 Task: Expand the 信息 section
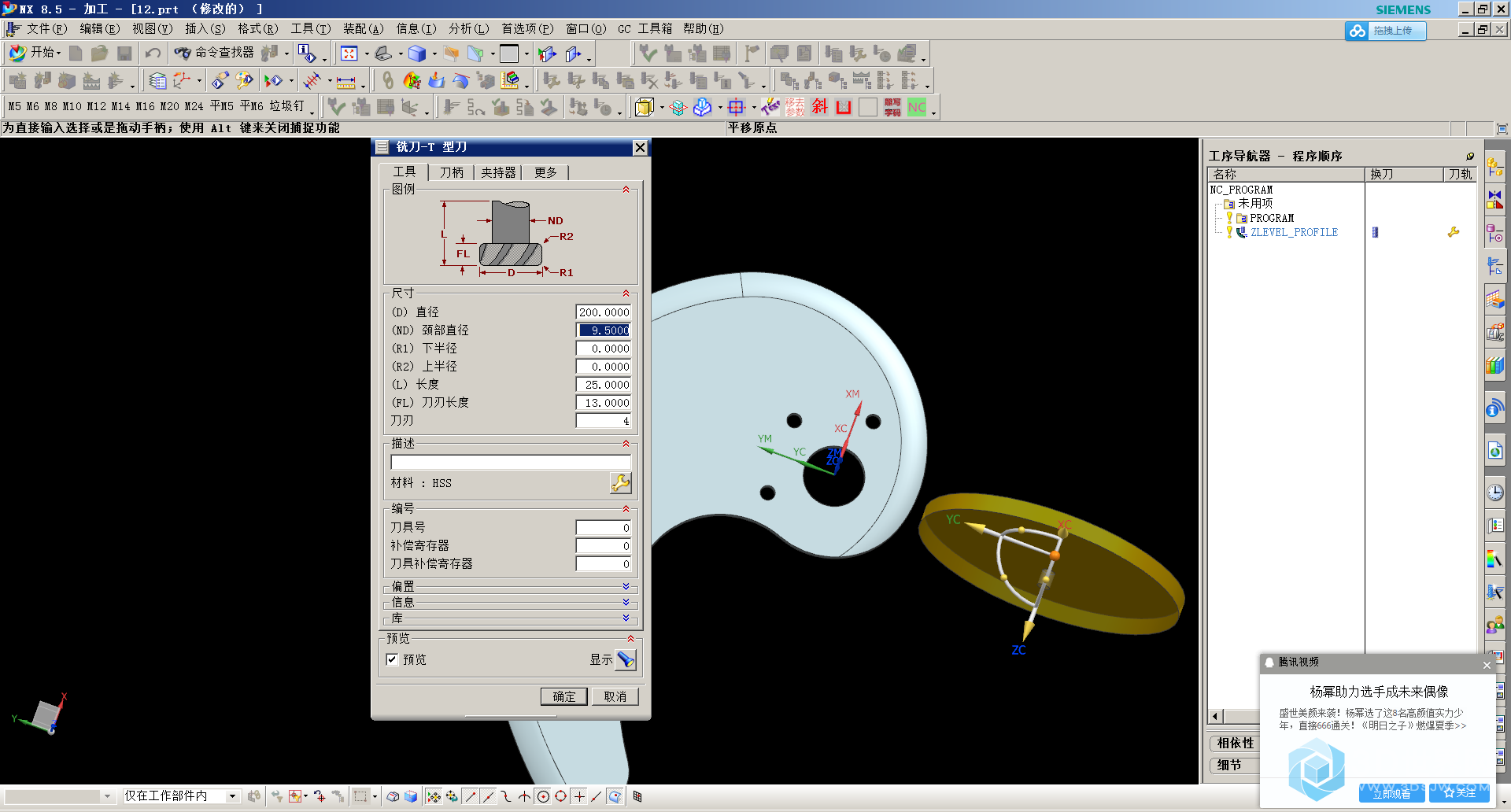[626, 603]
